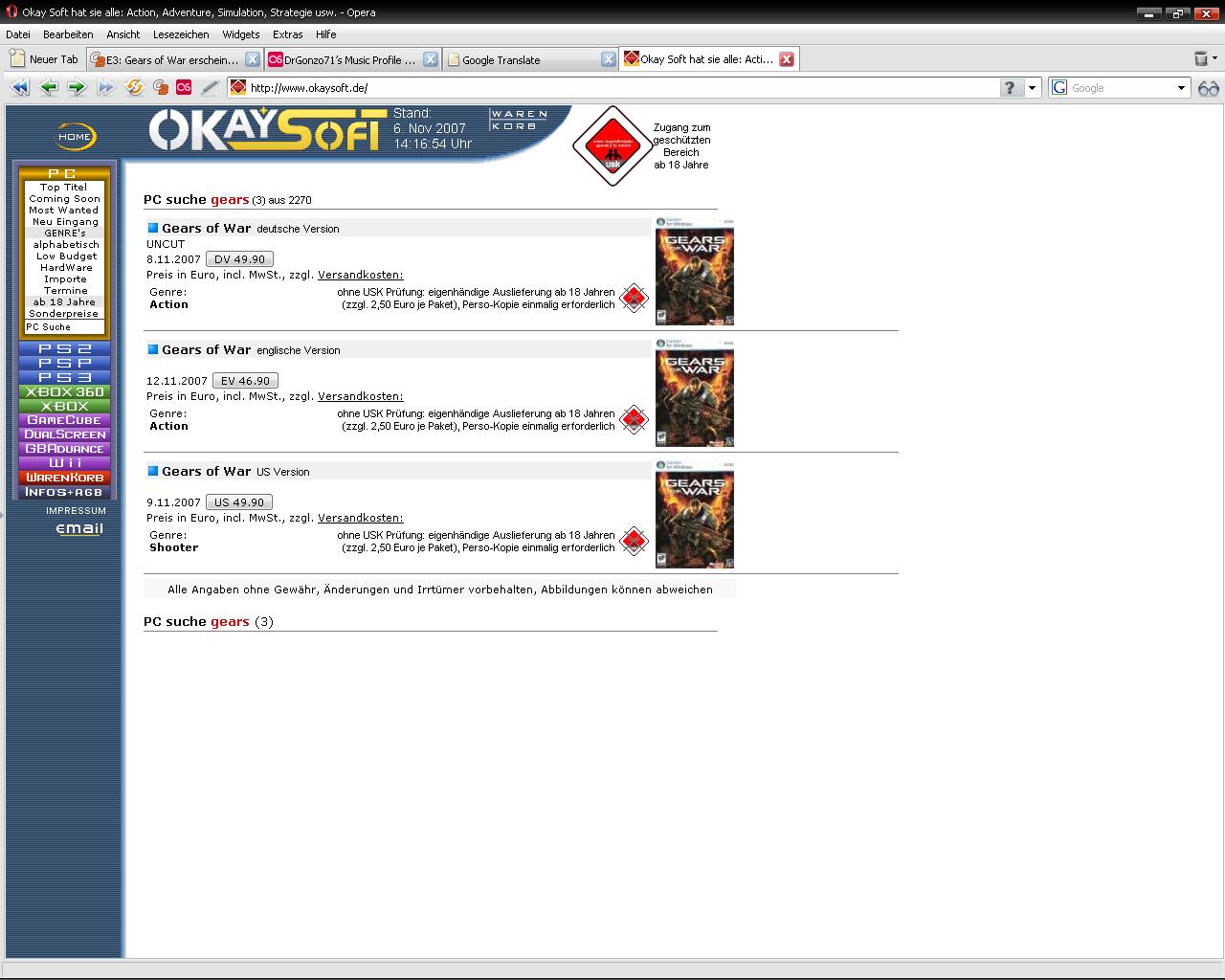Click the US 49.90 price button
Screen dimensions: 1225x980
tap(239, 502)
